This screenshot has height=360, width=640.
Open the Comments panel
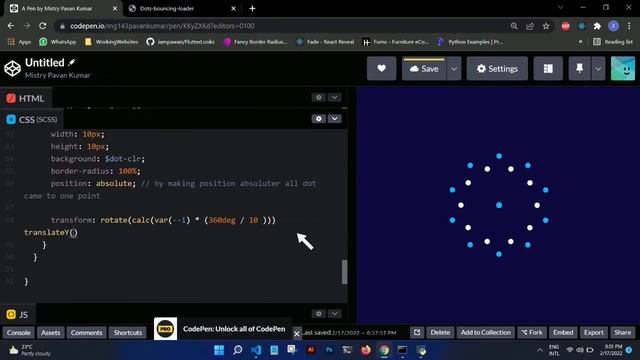pyautogui.click(x=87, y=333)
